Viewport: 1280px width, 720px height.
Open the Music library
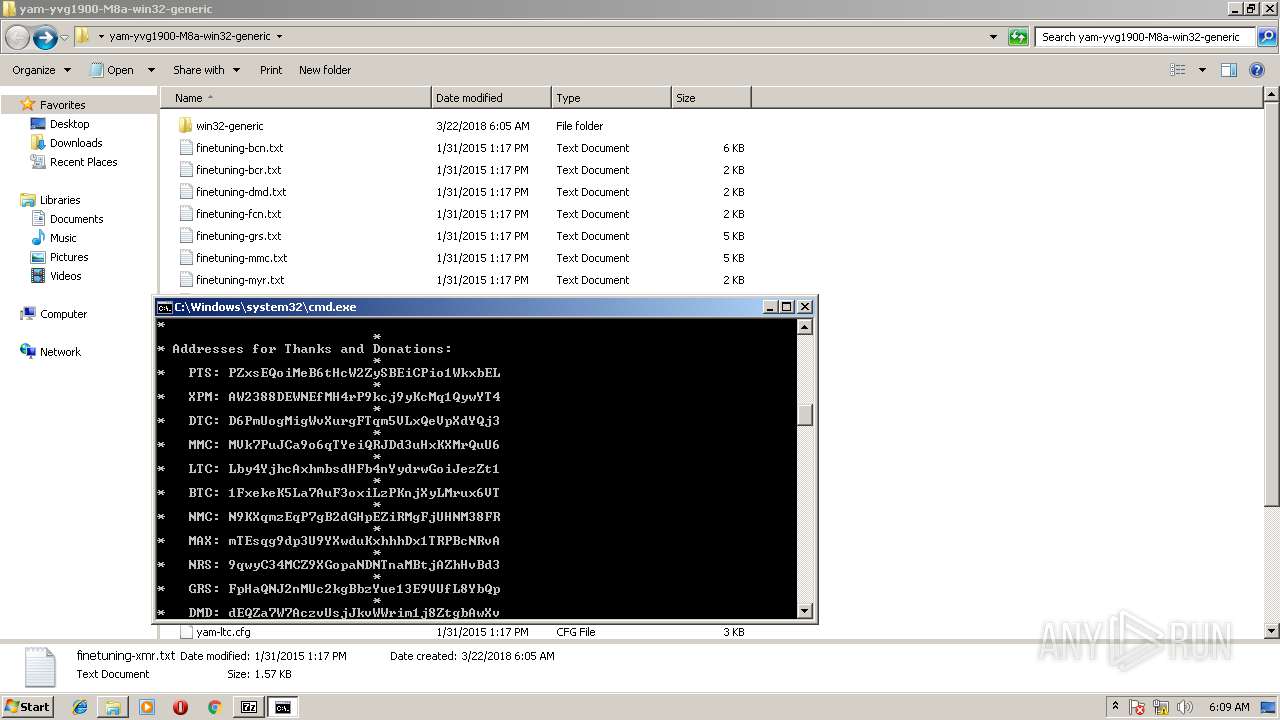point(63,238)
